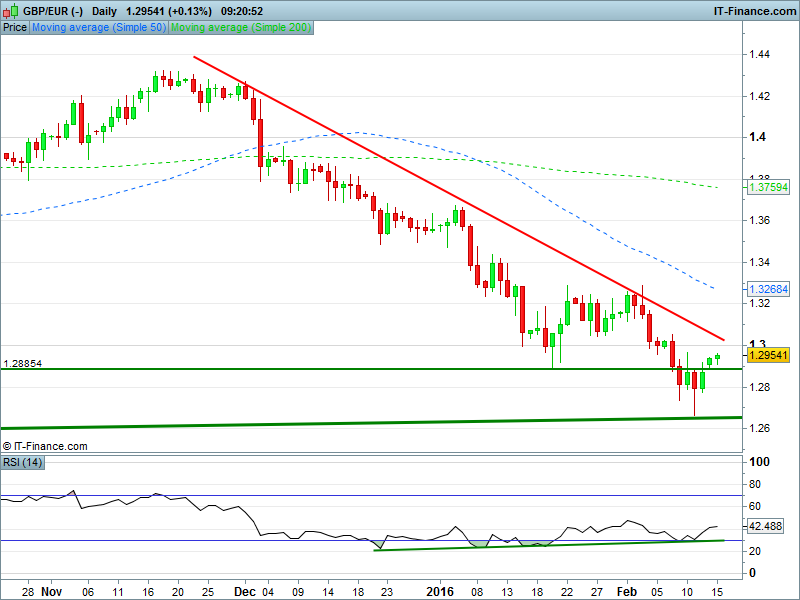Click the Nov marker on time axis
This screenshot has height=600, width=800.
tap(54, 591)
